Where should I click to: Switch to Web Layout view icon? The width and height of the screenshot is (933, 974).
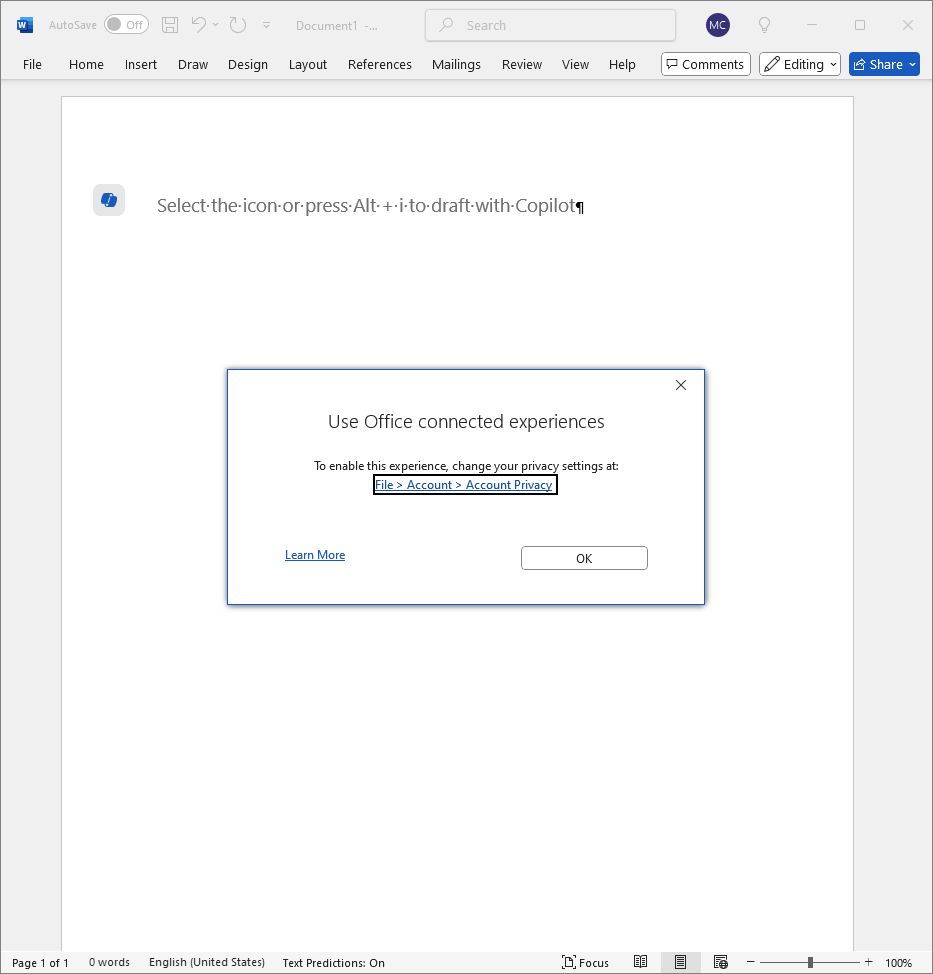coord(721,962)
